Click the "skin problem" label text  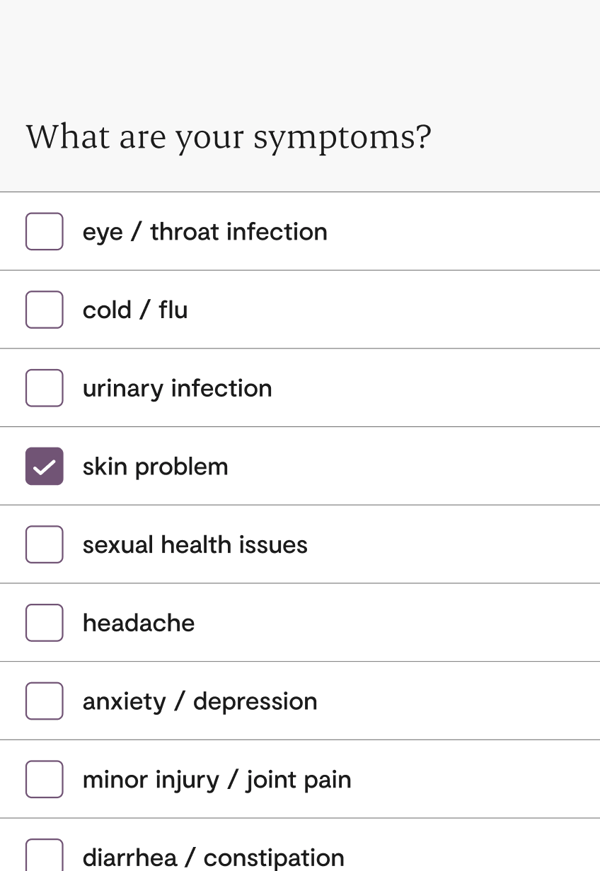coord(155,466)
